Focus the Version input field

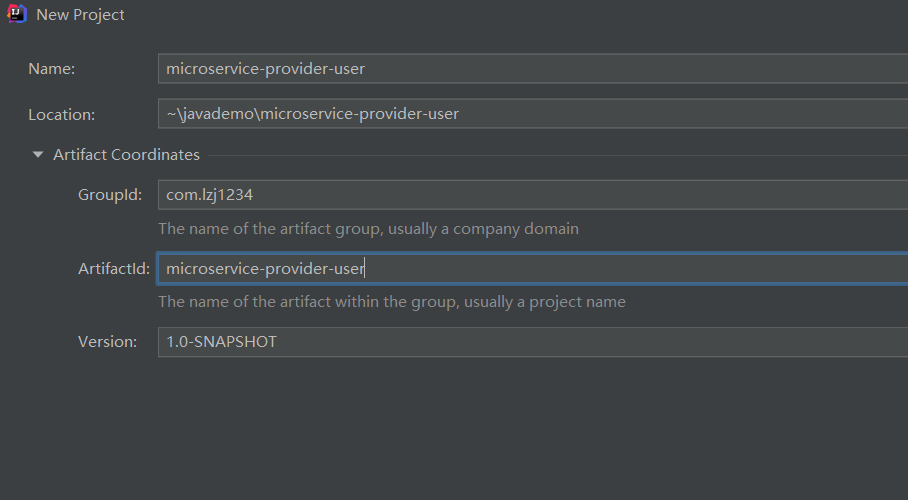pos(533,342)
